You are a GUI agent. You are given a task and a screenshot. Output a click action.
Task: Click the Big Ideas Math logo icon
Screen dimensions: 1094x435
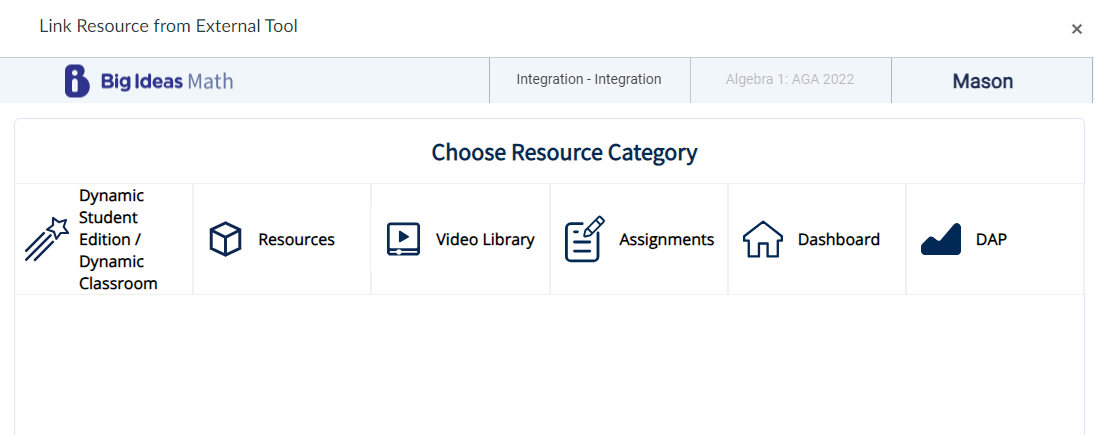pos(78,81)
